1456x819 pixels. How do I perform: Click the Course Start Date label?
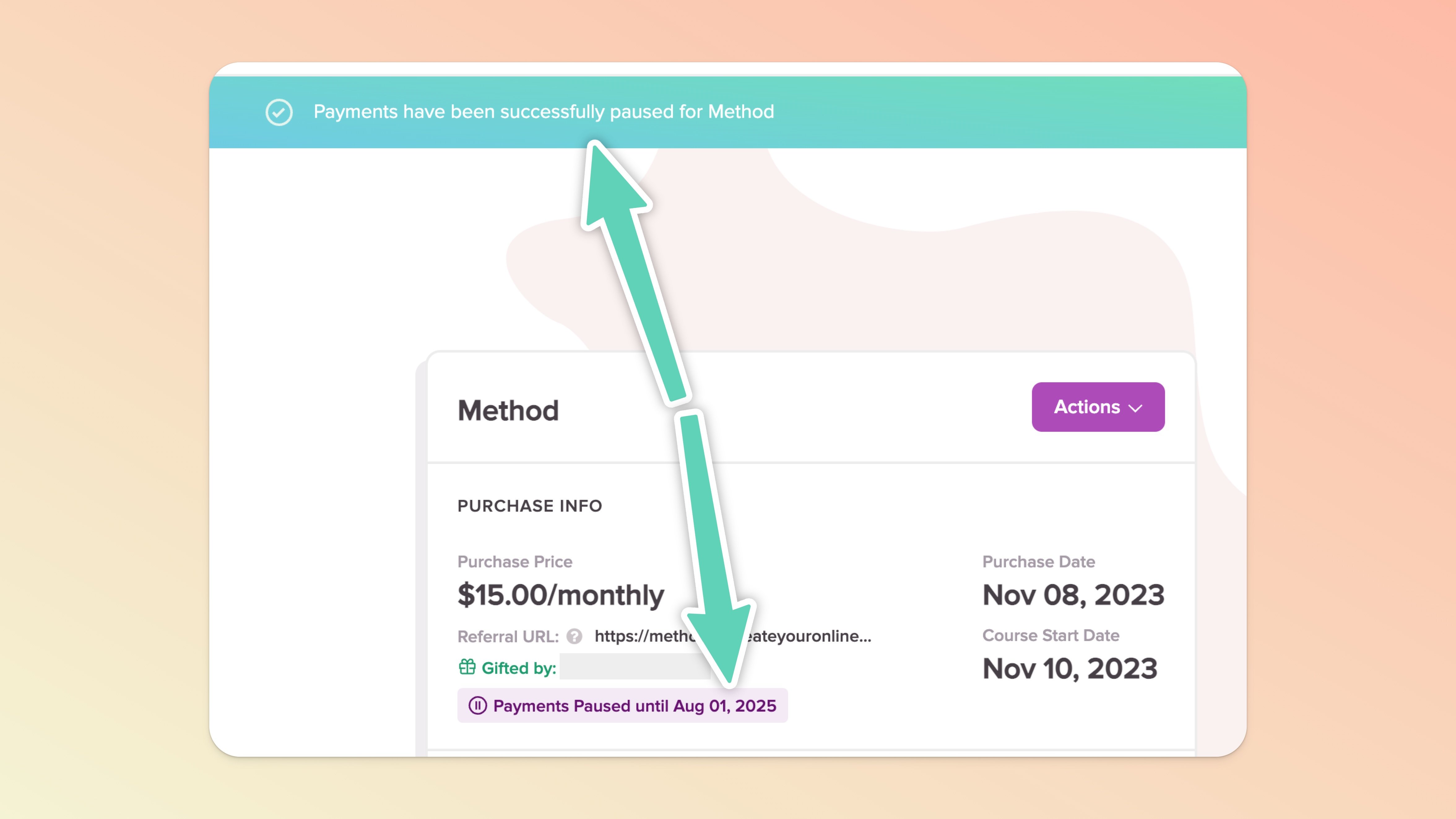[x=1050, y=635]
